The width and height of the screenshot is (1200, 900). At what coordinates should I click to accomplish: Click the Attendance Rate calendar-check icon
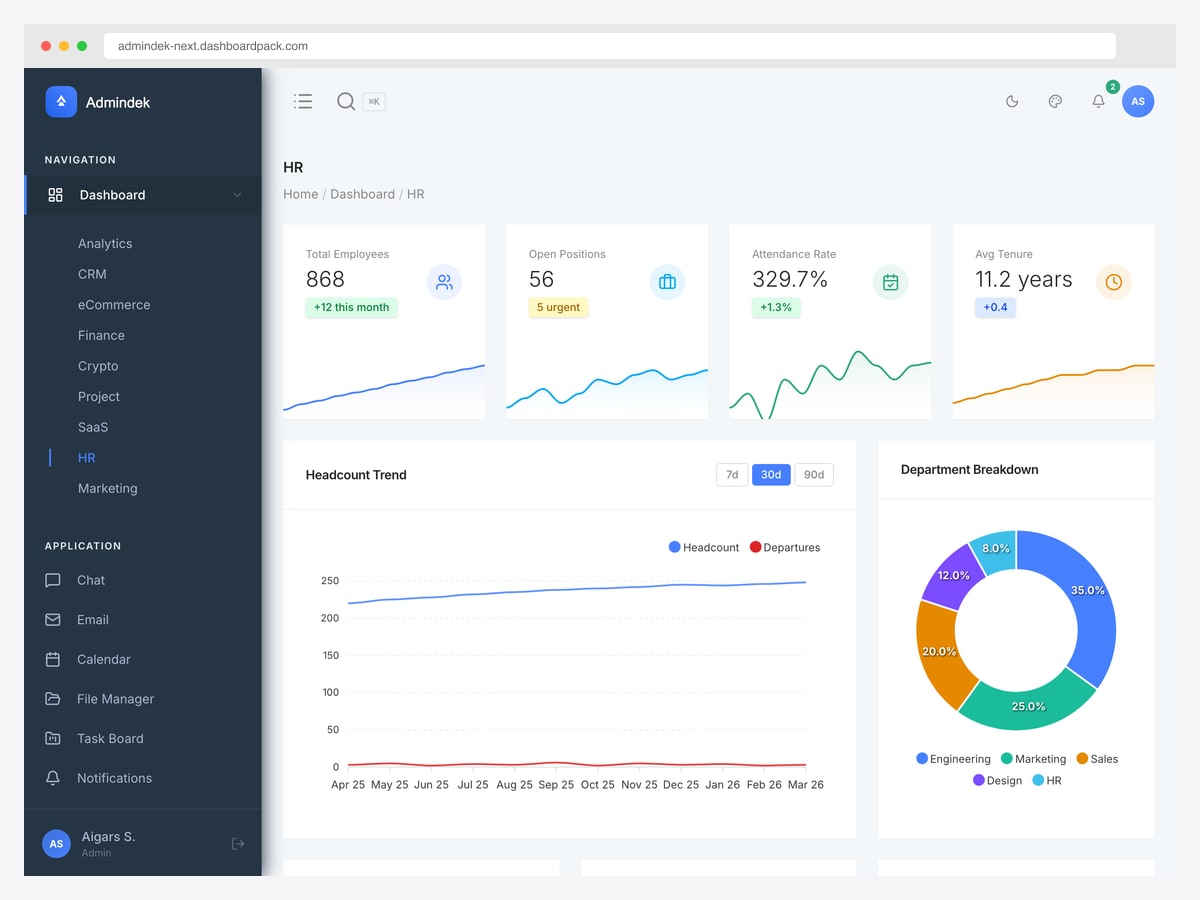pos(890,282)
